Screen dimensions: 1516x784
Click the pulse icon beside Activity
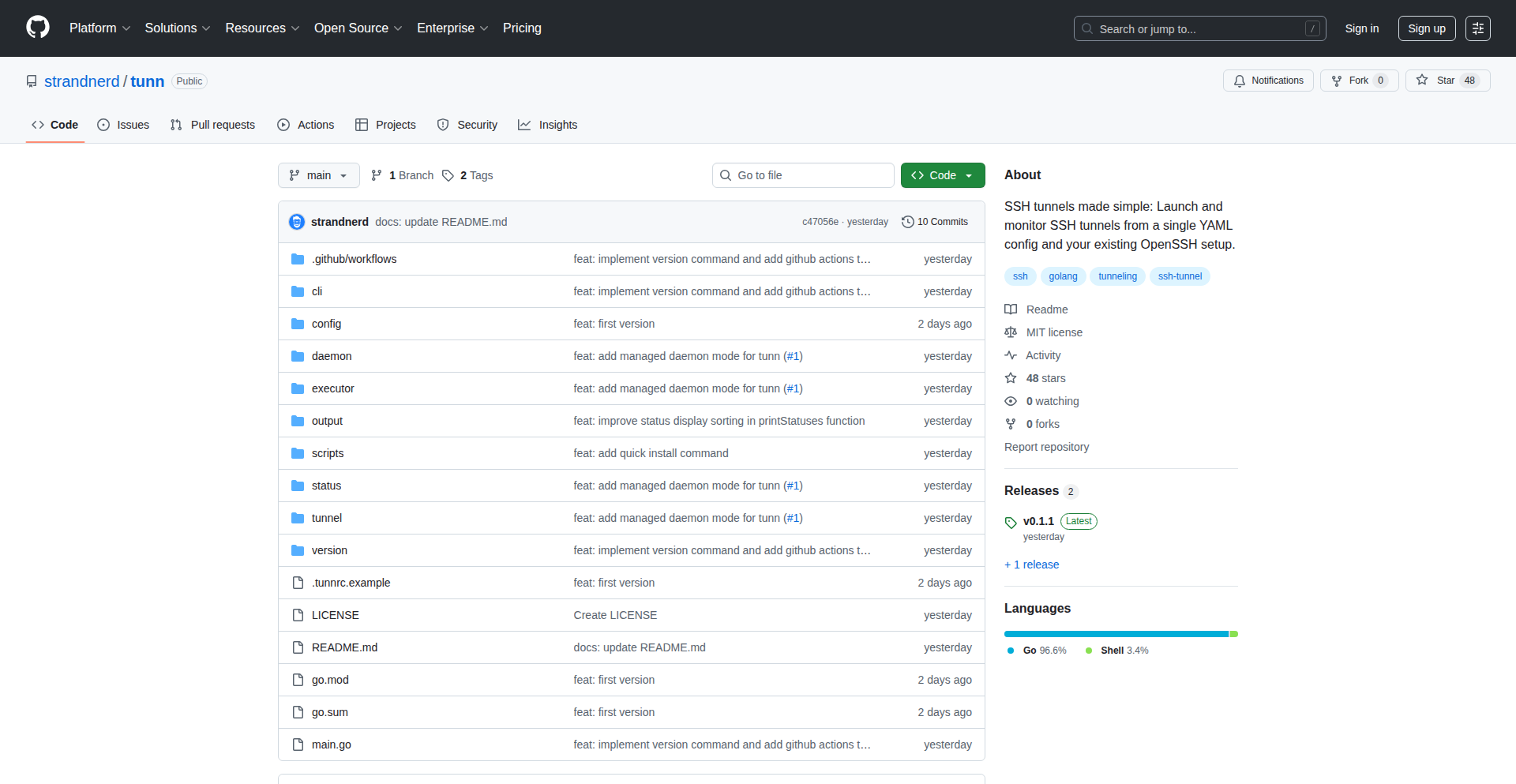pos(1011,355)
